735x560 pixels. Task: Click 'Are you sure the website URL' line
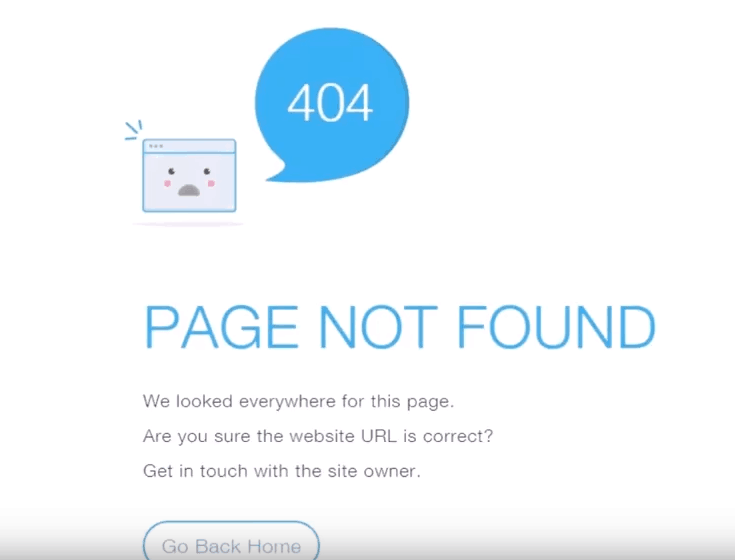[318, 436]
